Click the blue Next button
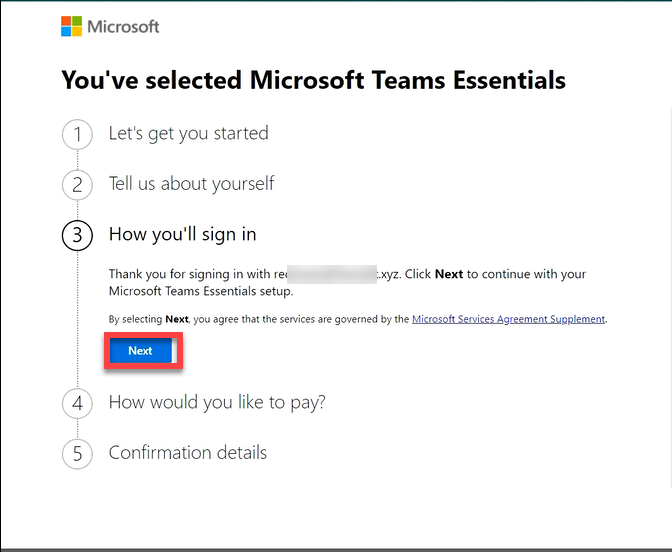Viewport: 672px width, 552px height. point(143,351)
